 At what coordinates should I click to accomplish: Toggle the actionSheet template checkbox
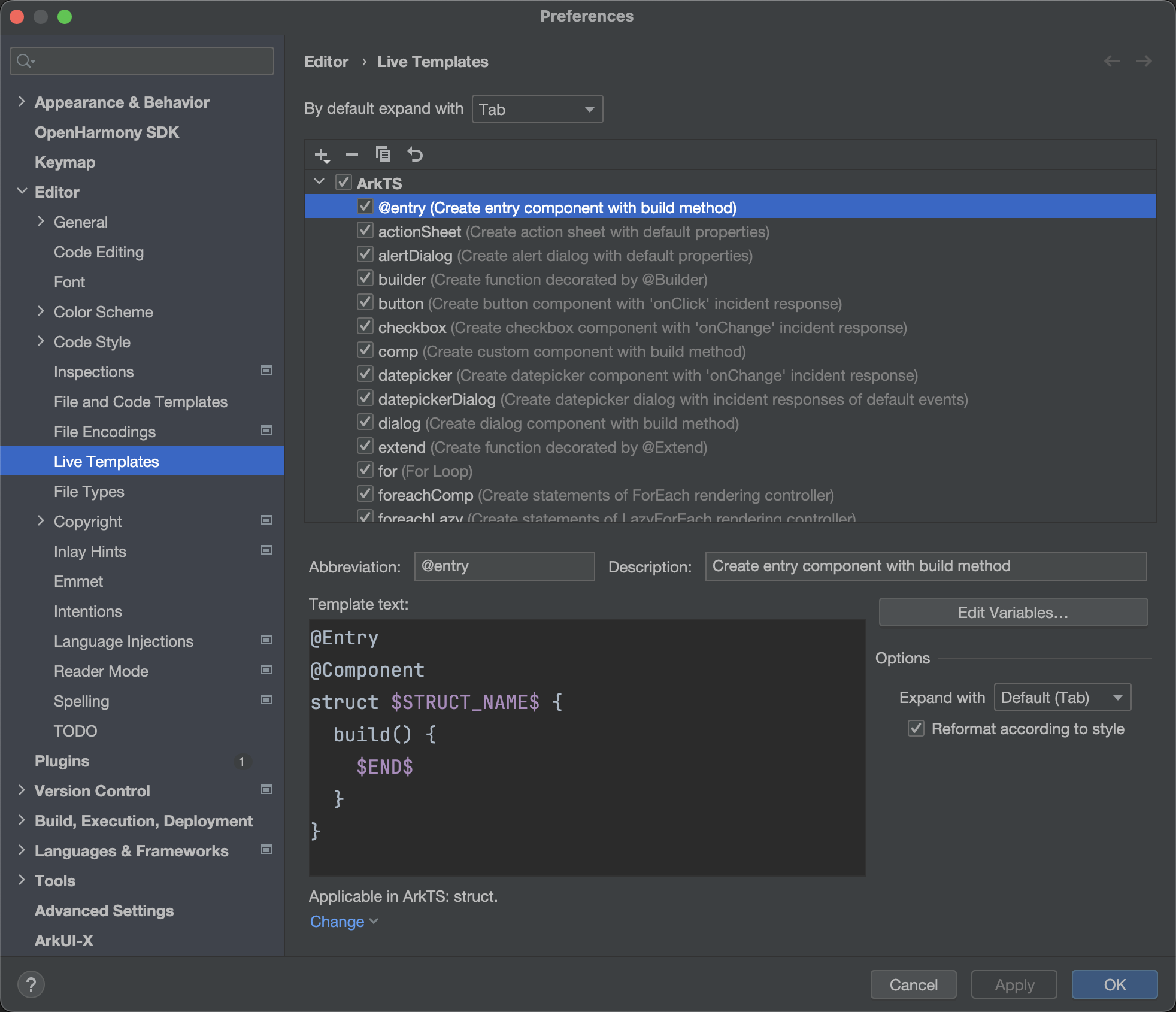[x=365, y=231]
